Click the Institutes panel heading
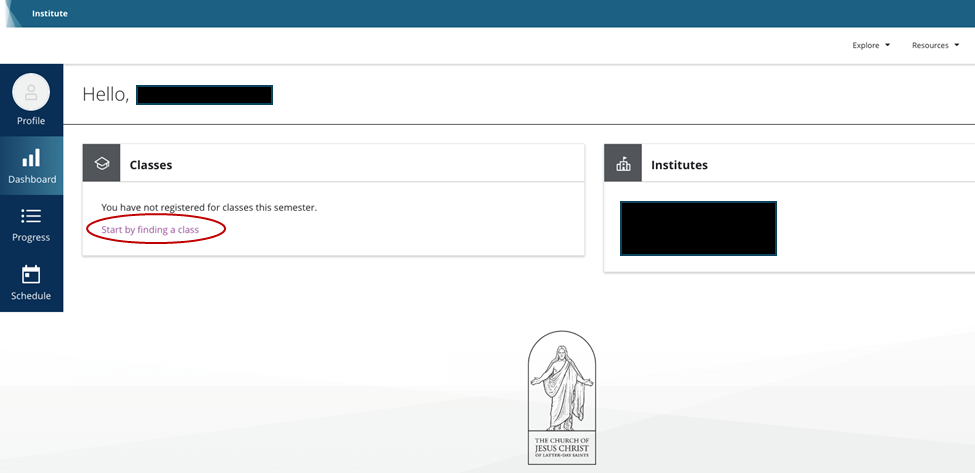This screenshot has height=473, width=975. [x=679, y=165]
